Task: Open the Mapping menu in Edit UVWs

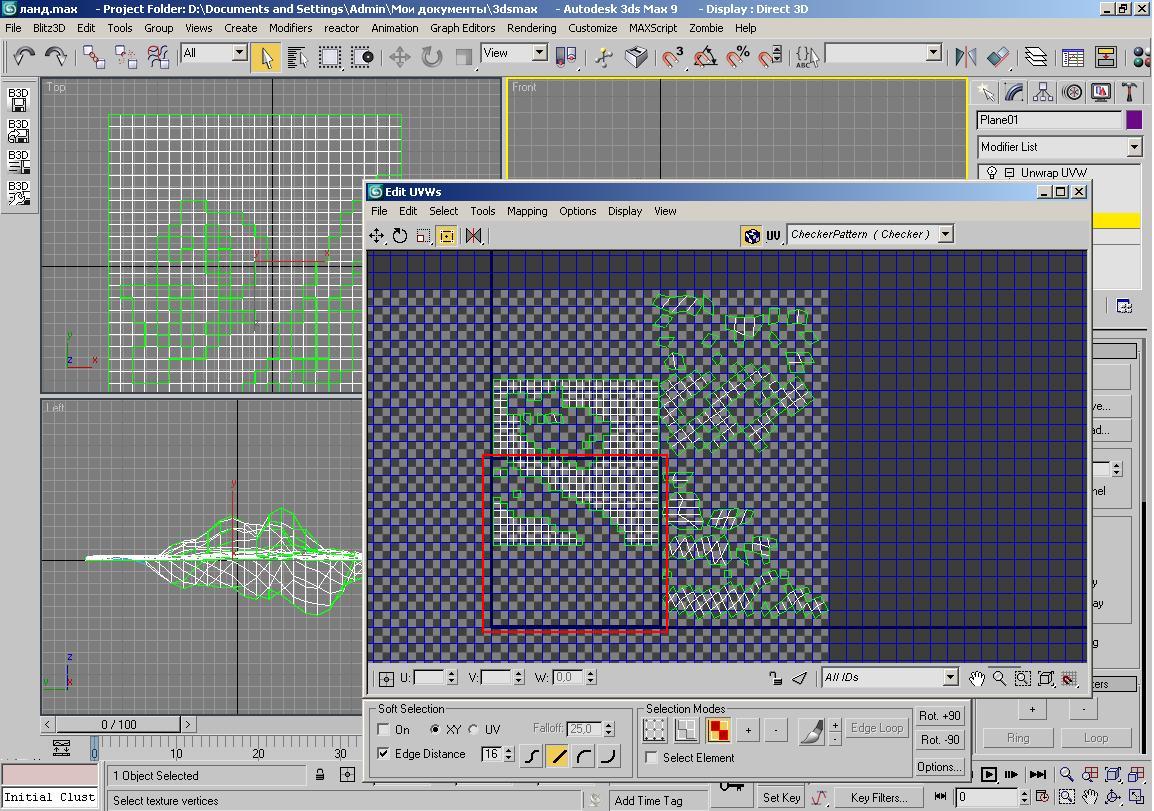Action: [x=526, y=211]
